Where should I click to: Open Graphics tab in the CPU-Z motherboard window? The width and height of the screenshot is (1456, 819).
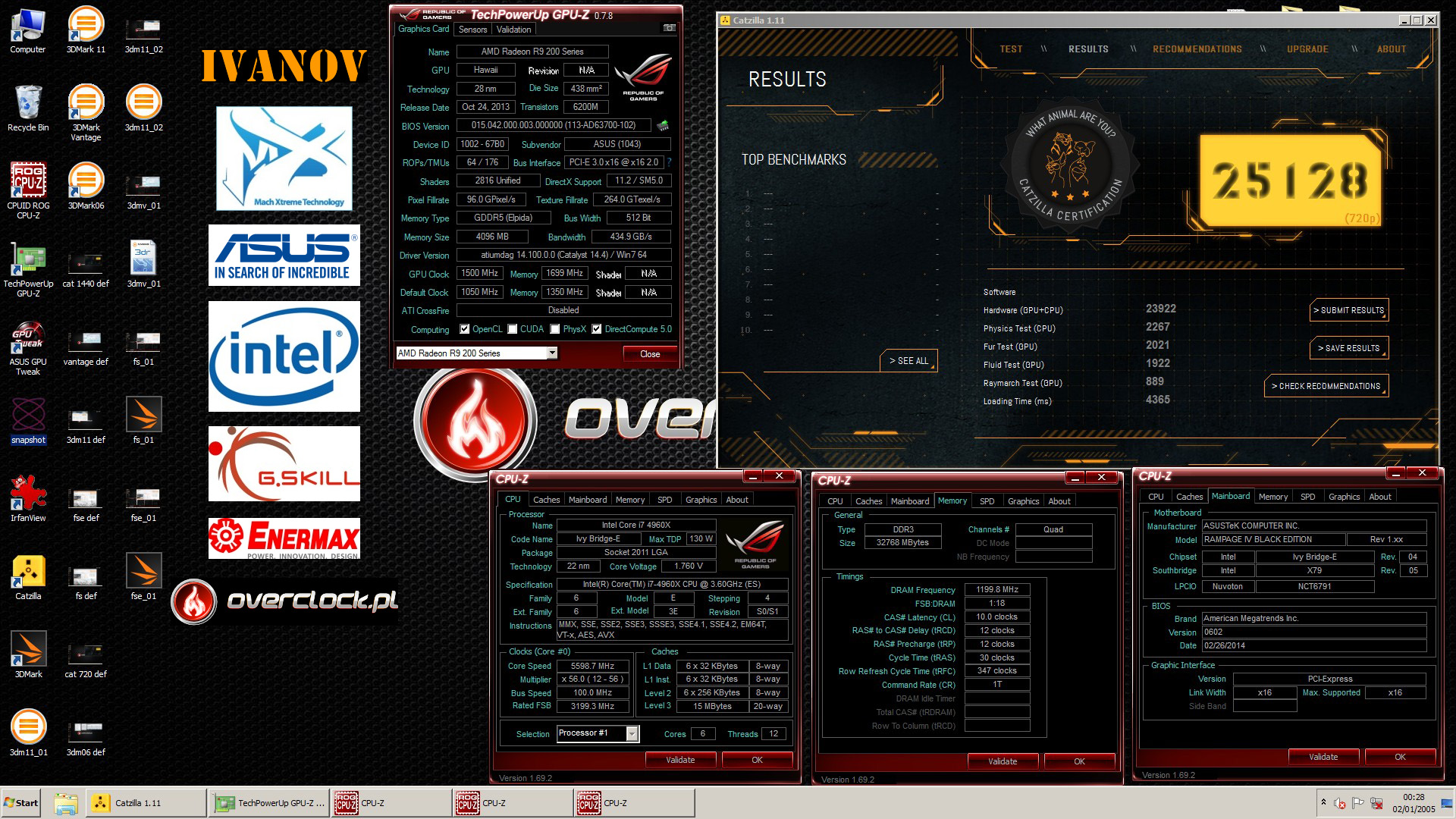(1344, 497)
